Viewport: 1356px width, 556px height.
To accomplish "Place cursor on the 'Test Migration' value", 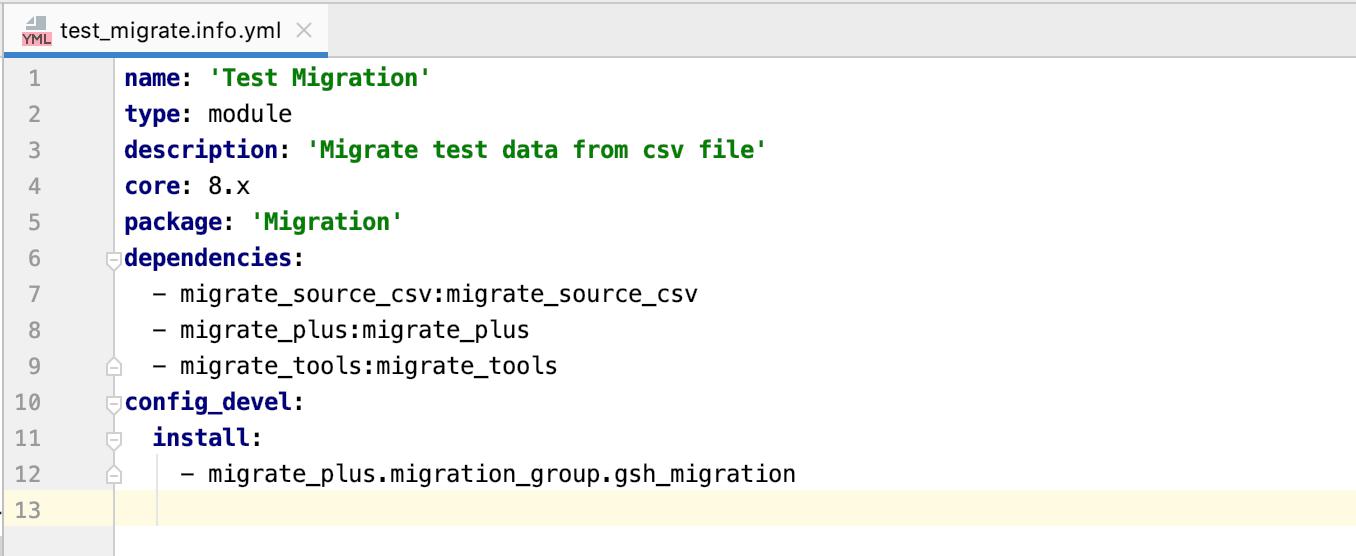I will pyautogui.click(x=320, y=78).
